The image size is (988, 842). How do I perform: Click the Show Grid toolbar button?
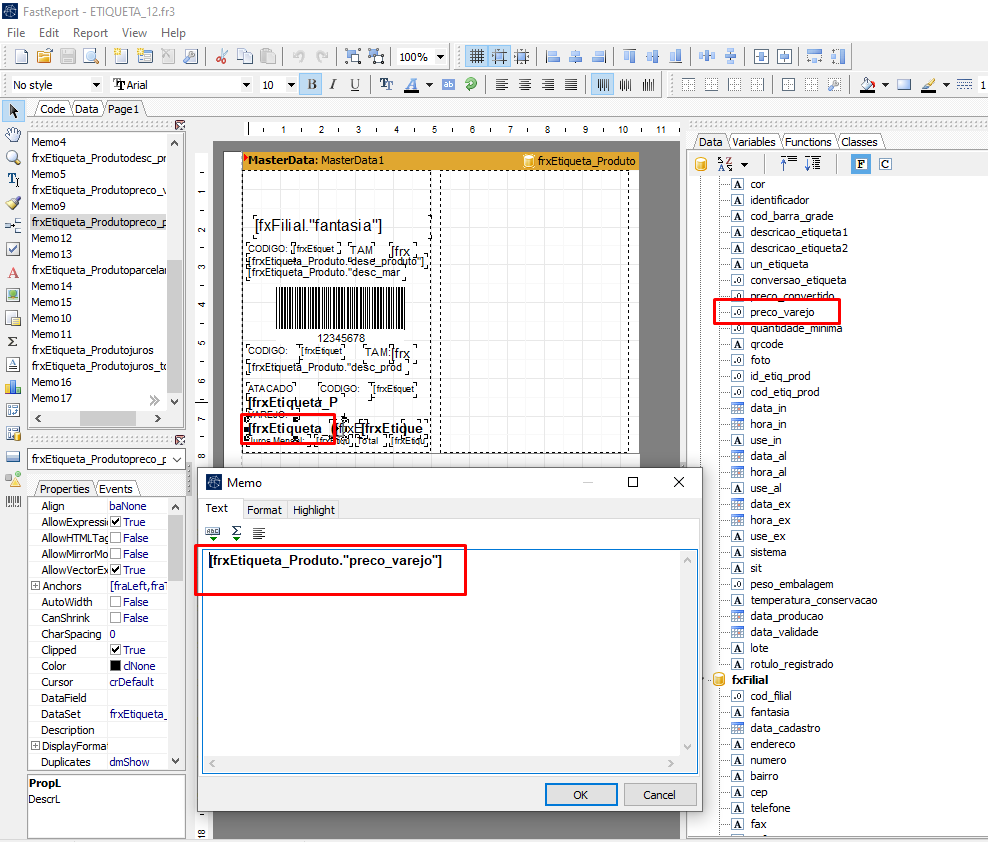(x=477, y=57)
